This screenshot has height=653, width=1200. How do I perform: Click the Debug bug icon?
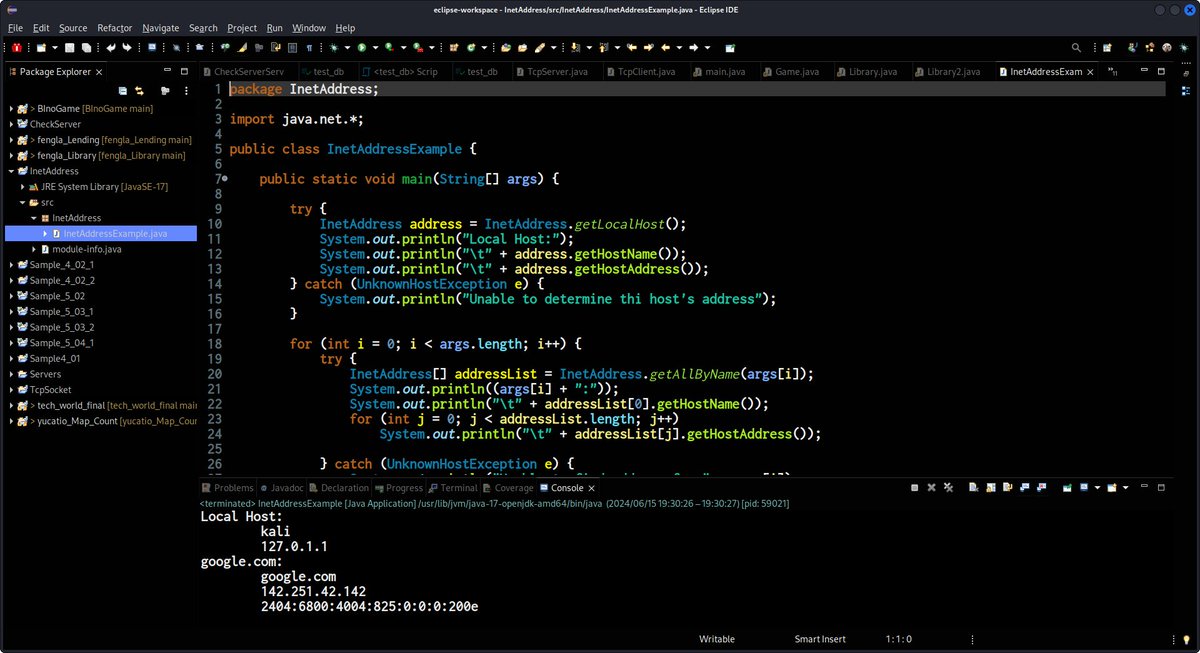click(333, 47)
